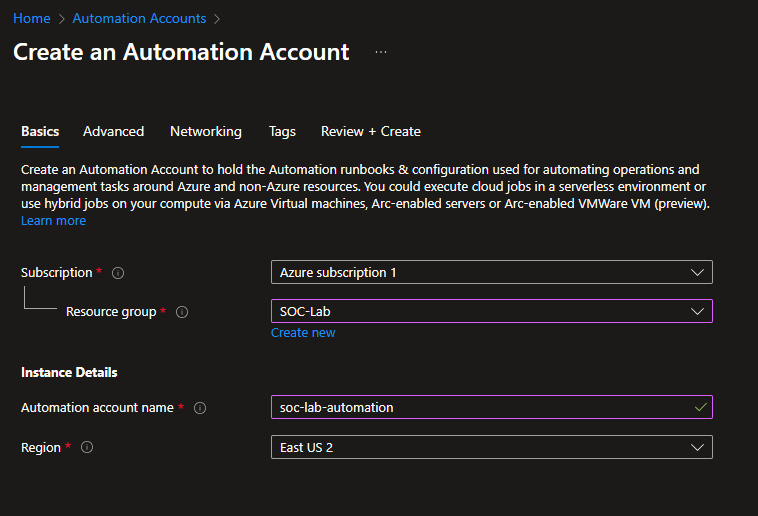Go to the Networking tab

[206, 131]
